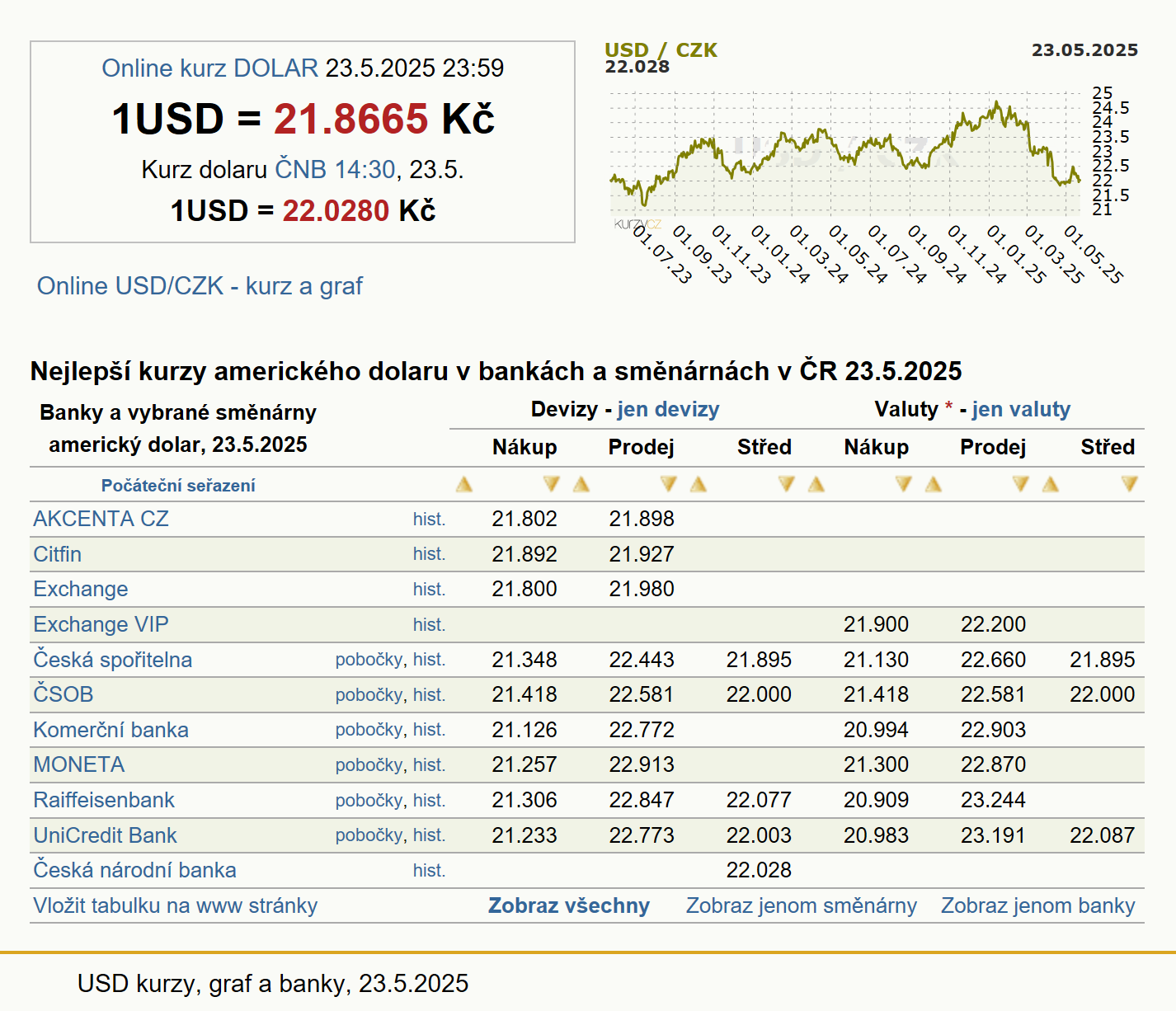Select Zobraz všechny filter
The image size is (1176, 1011).
[569, 905]
